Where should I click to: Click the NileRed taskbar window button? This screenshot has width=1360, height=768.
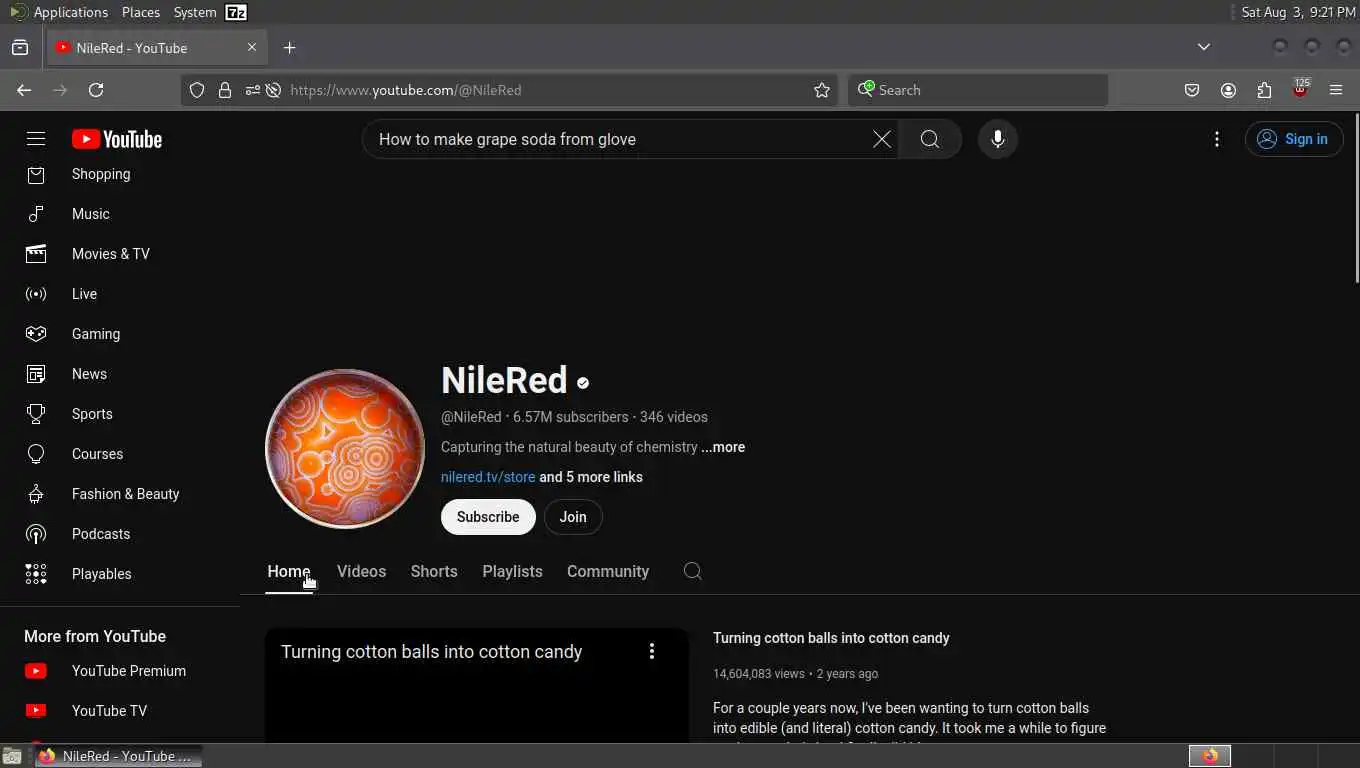click(119, 756)
